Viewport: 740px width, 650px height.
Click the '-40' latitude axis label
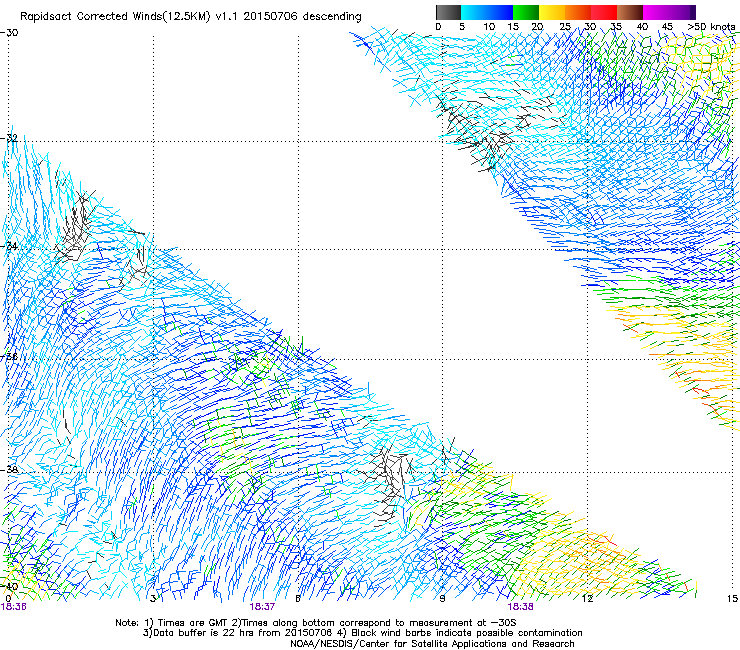(x=9, y=586)
